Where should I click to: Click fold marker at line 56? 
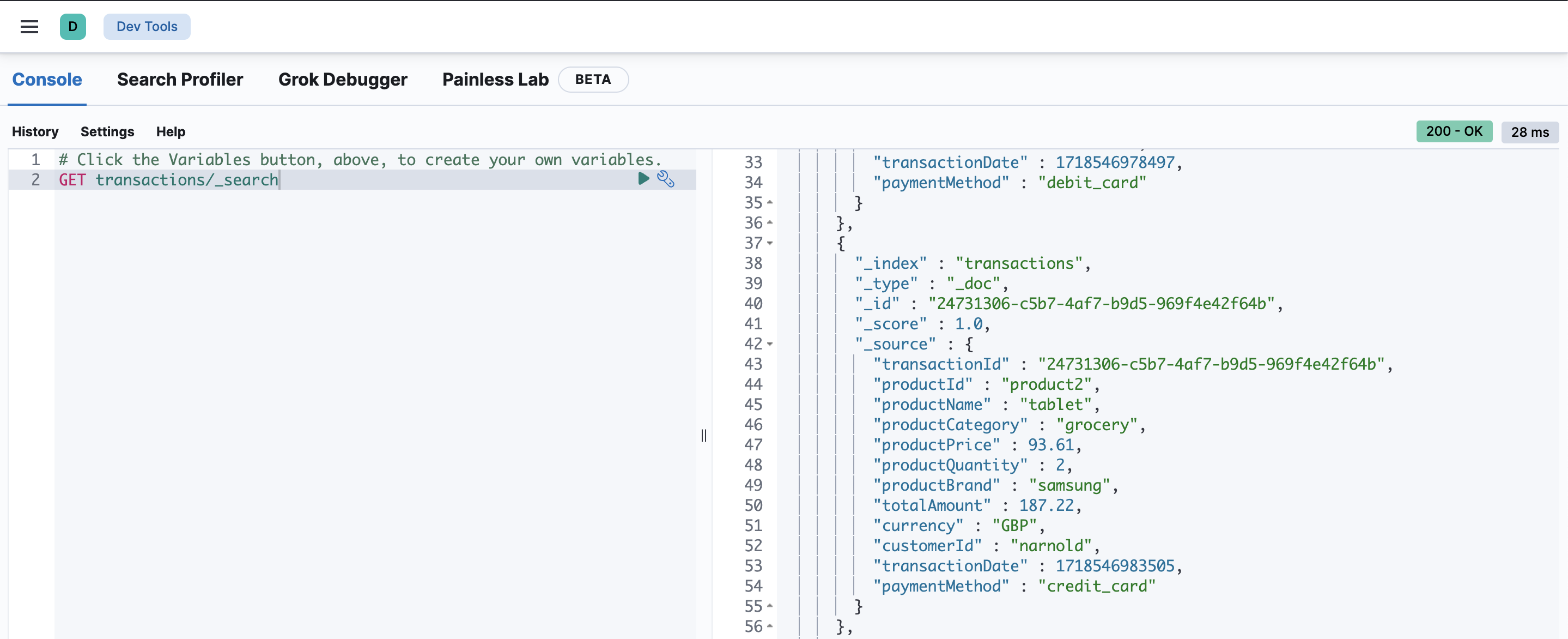[770, 626]
